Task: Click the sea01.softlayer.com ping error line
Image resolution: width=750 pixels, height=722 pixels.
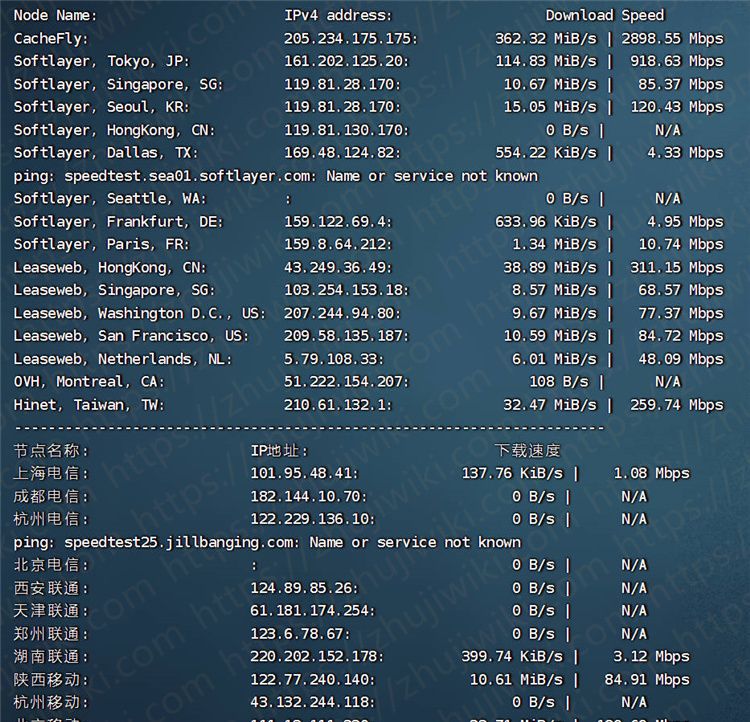Action: point(276,176)
